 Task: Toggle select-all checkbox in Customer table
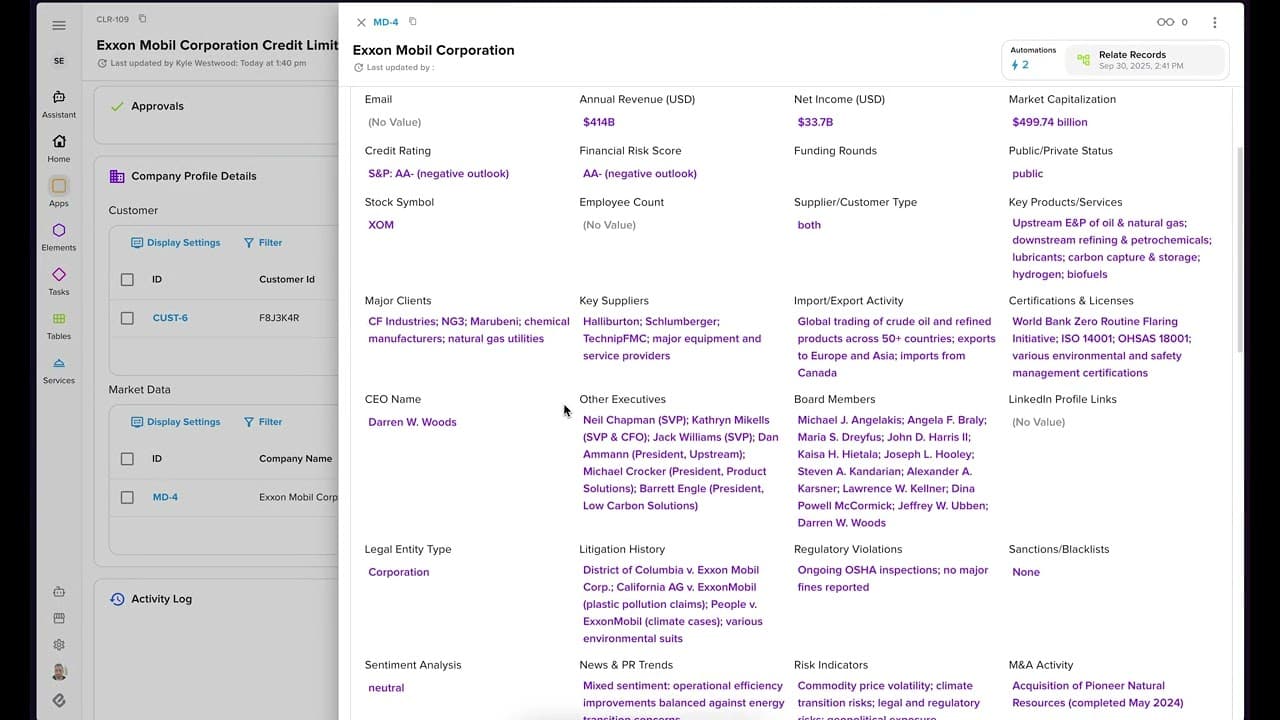[x=127, y=280]
